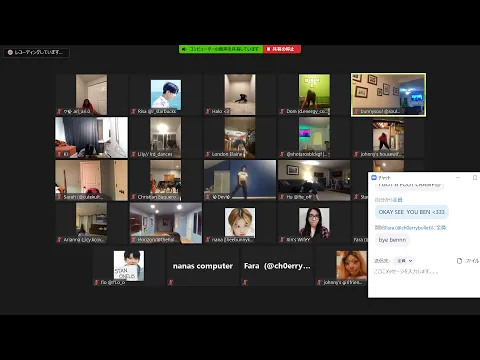Click muted mic icon on Dom's tile
This screenshot has height=360, width=480.
[x=282, y=111]
